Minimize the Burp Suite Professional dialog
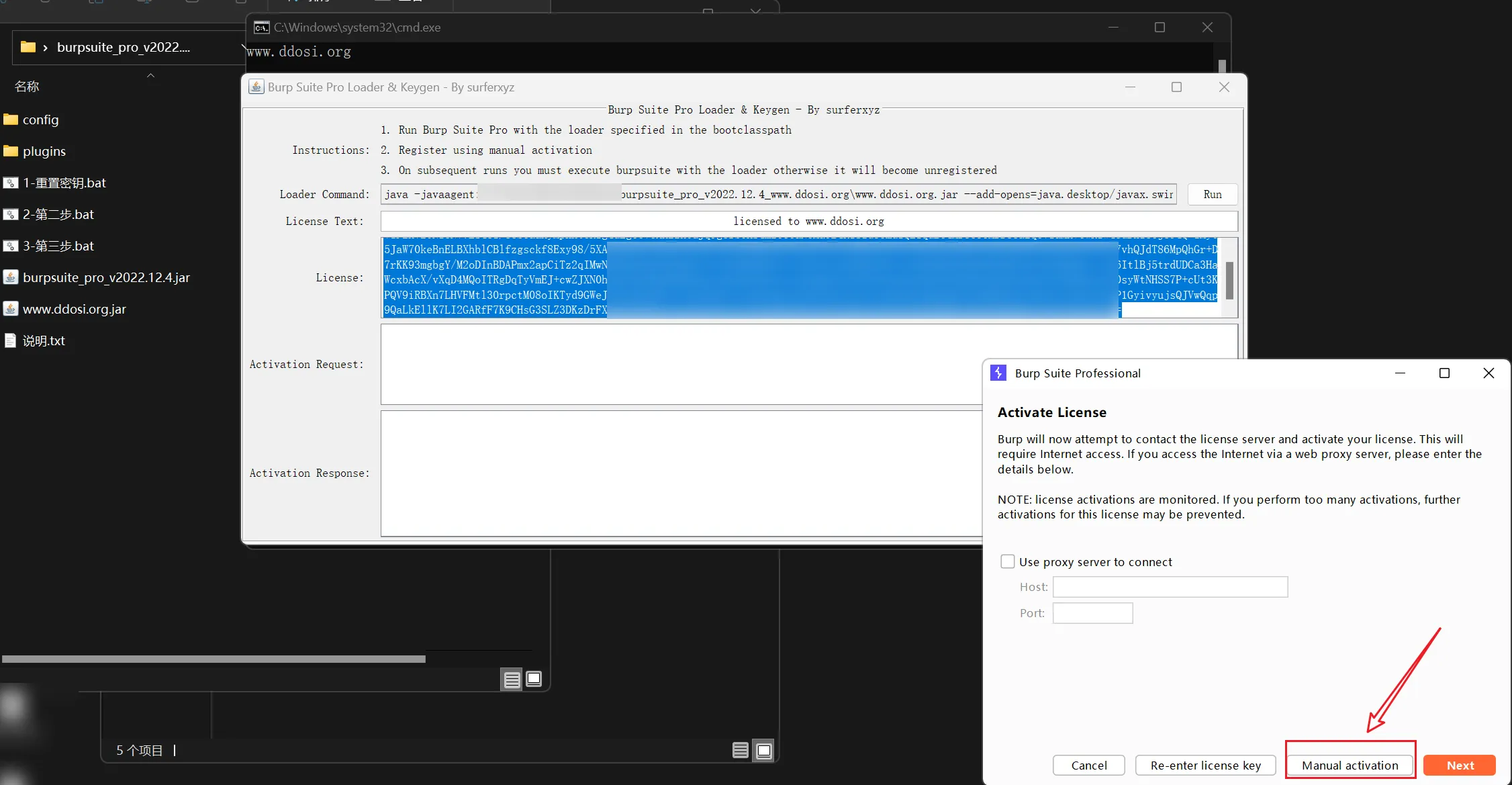1512x785 pixels. [1400, 373]
